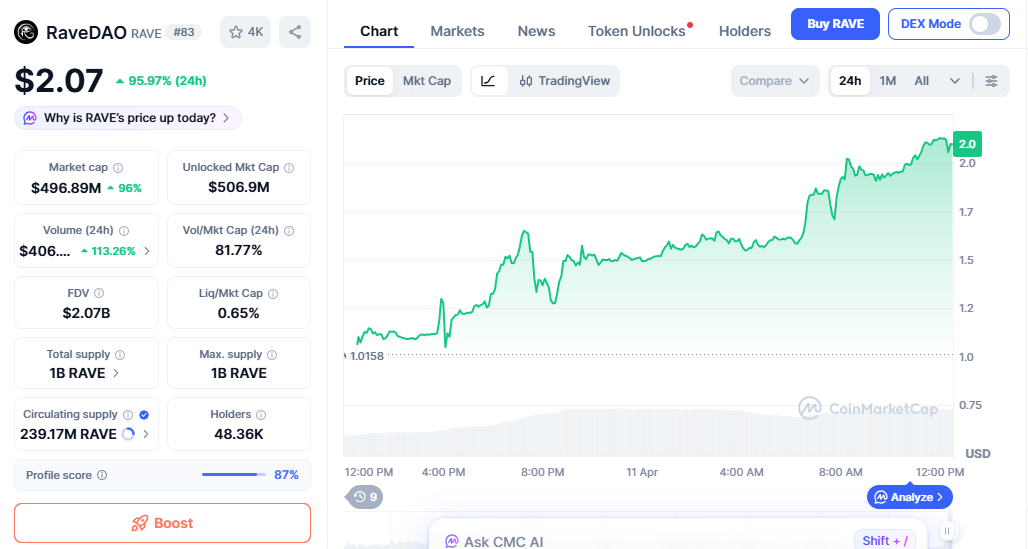Click the Ask CMC AI icon
1028x549 pixels.
tap(452, 542)
